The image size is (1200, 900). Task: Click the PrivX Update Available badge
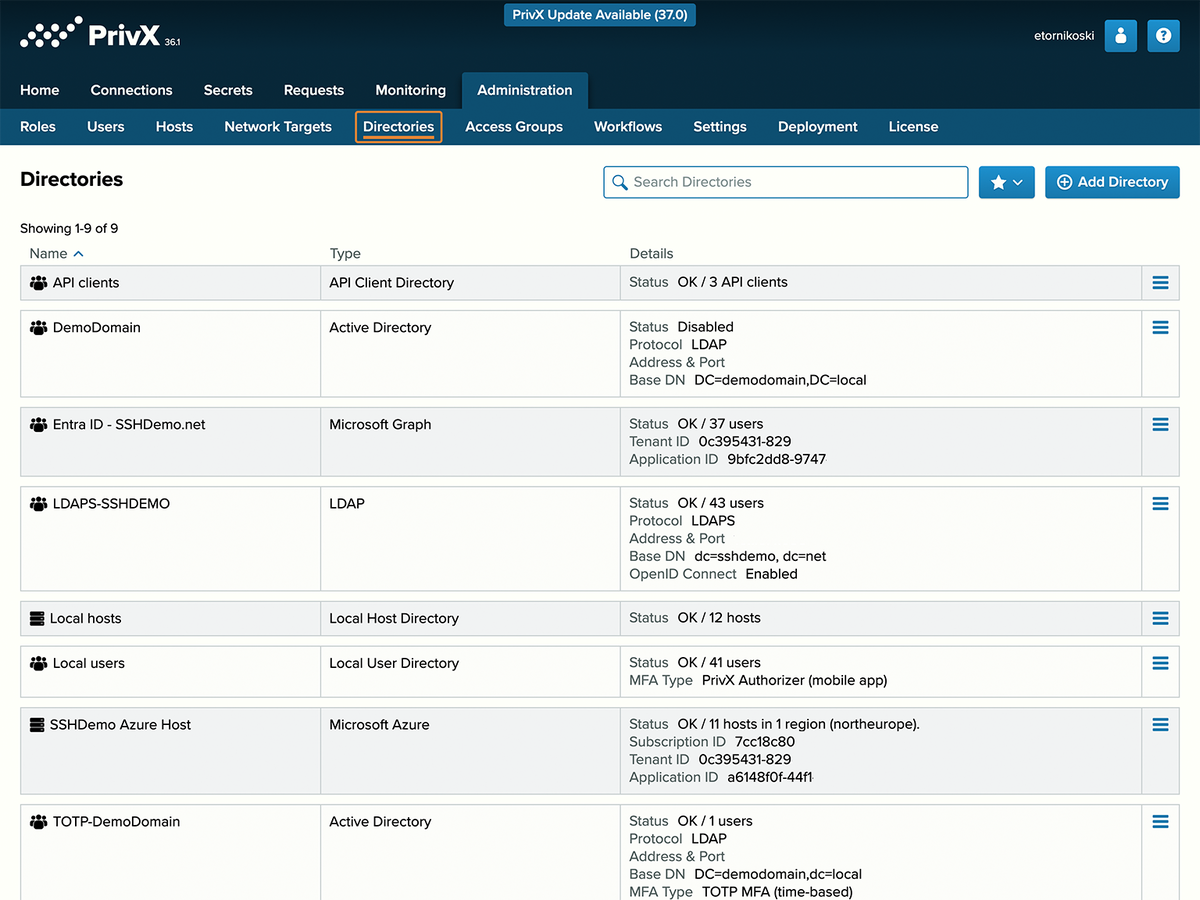point(599,15)
